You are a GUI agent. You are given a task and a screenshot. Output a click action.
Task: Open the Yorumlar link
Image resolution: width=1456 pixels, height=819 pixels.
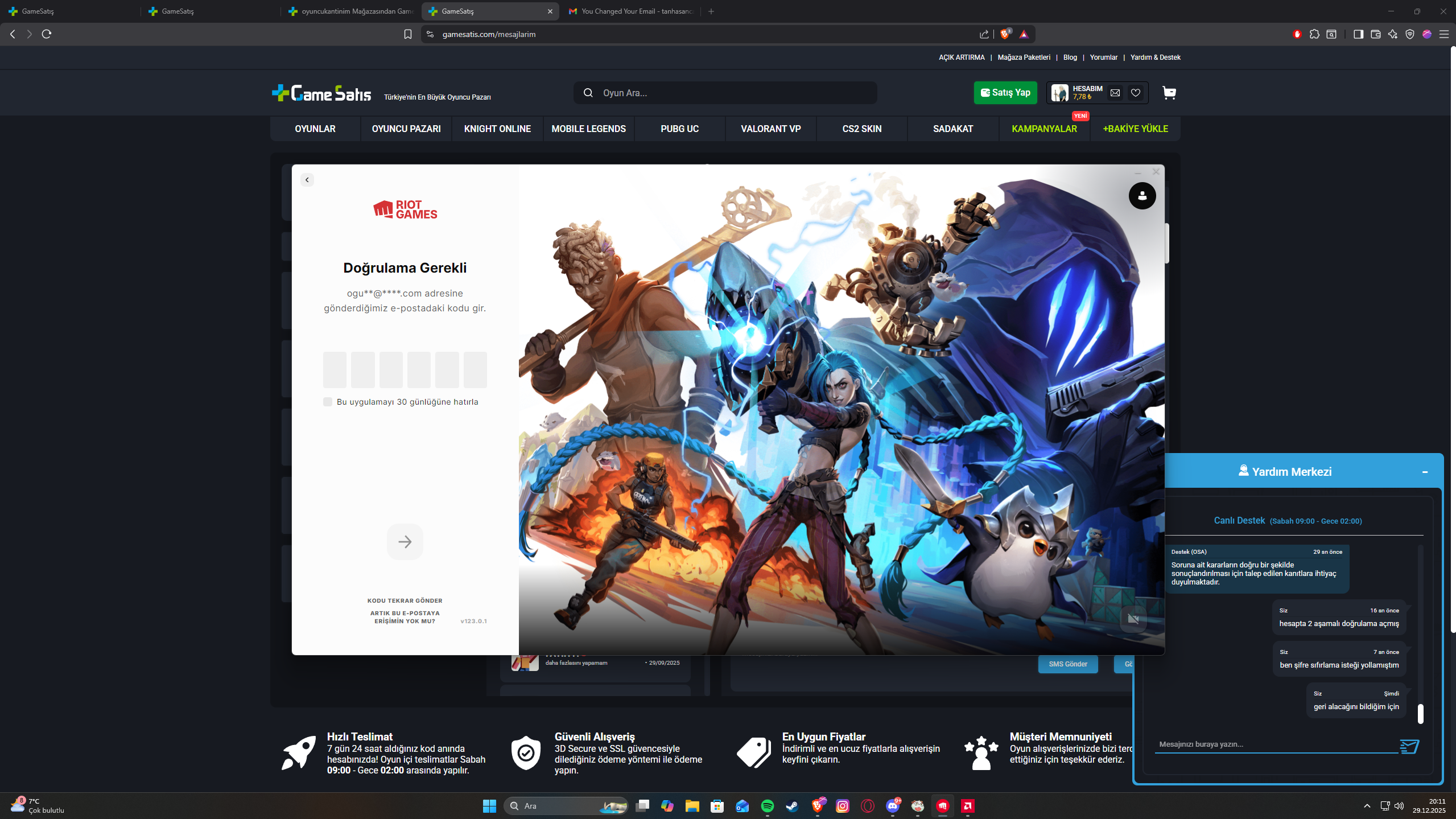1103,57
